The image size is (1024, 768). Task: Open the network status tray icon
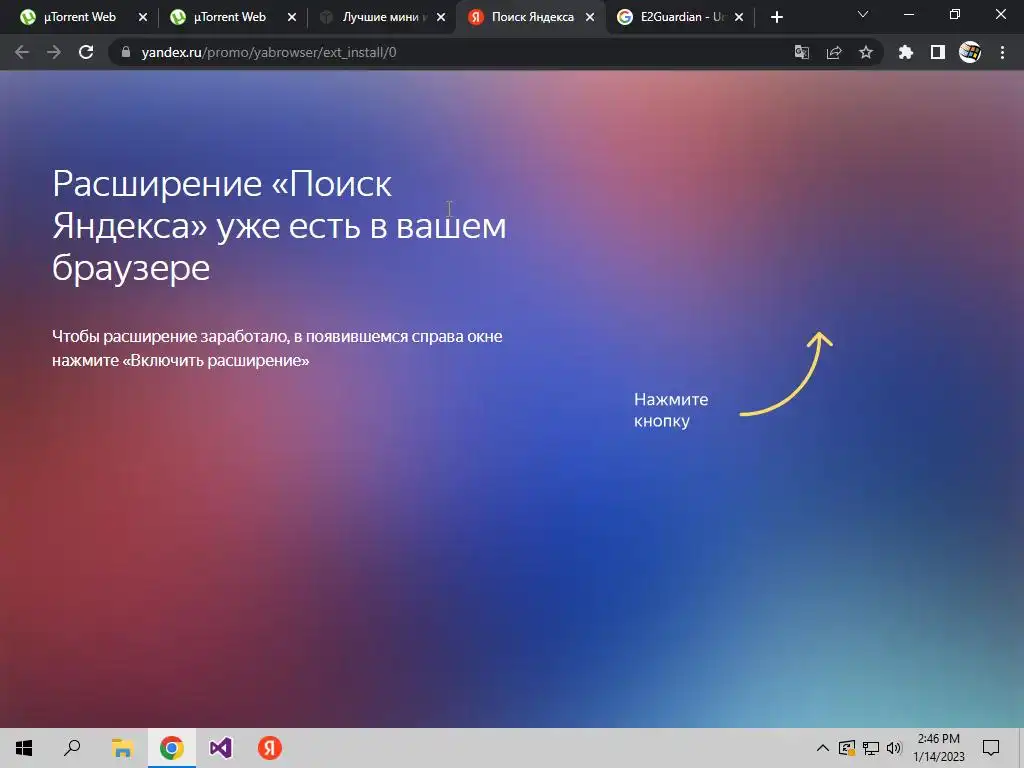point(871,748)
